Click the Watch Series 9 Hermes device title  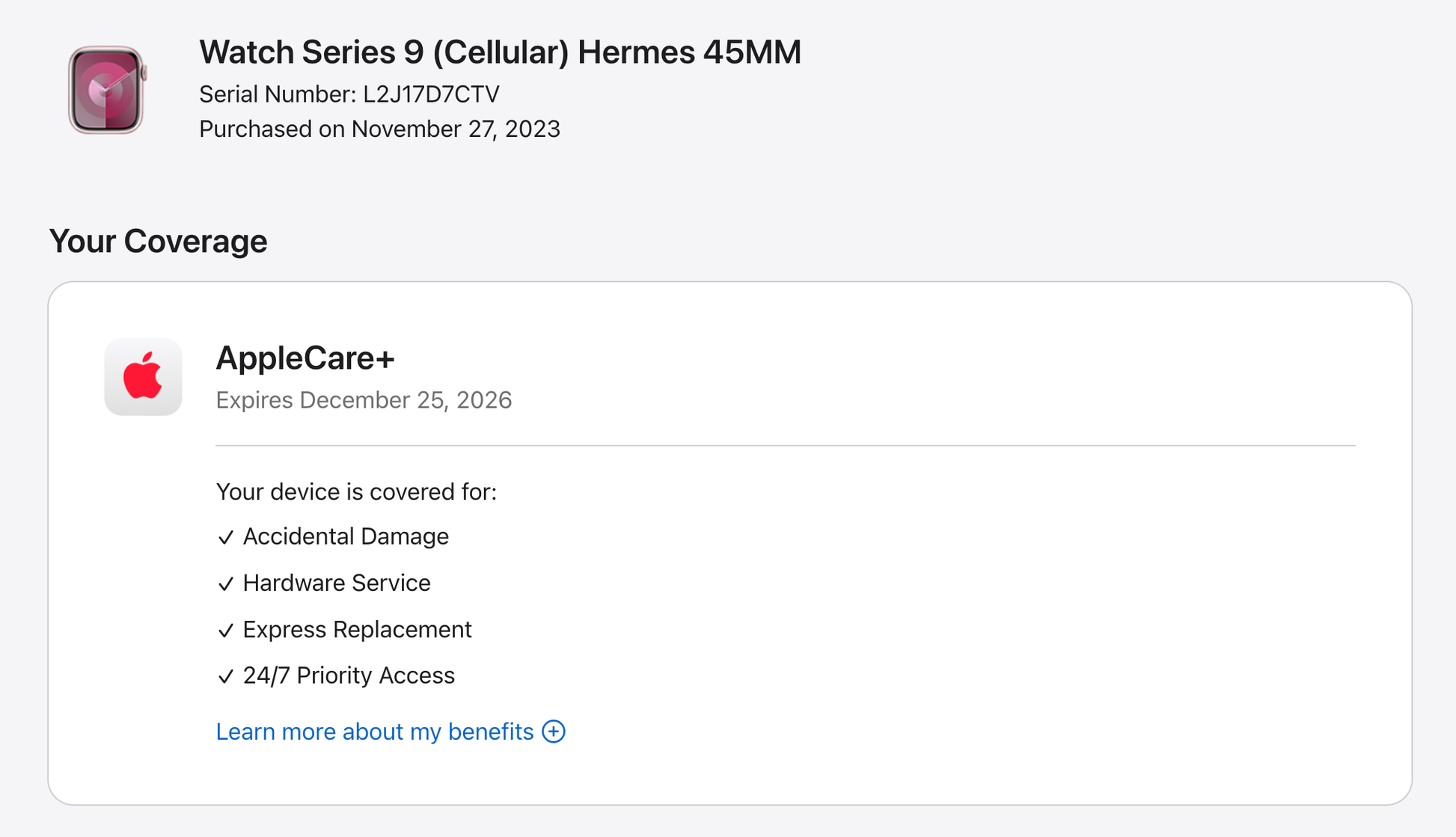point(500,52)
